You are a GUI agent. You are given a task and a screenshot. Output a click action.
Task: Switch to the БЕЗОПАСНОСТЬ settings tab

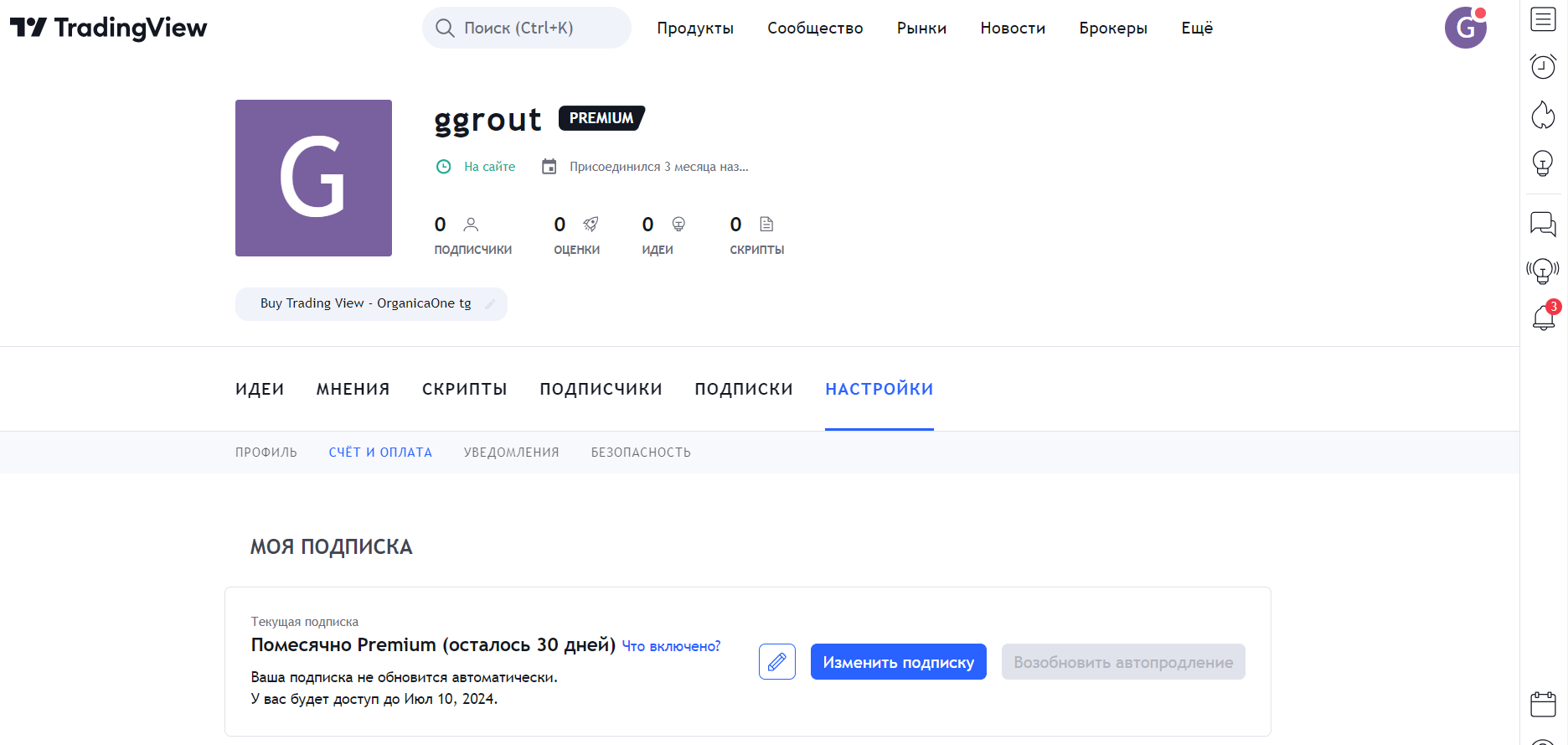pos(641,453)
